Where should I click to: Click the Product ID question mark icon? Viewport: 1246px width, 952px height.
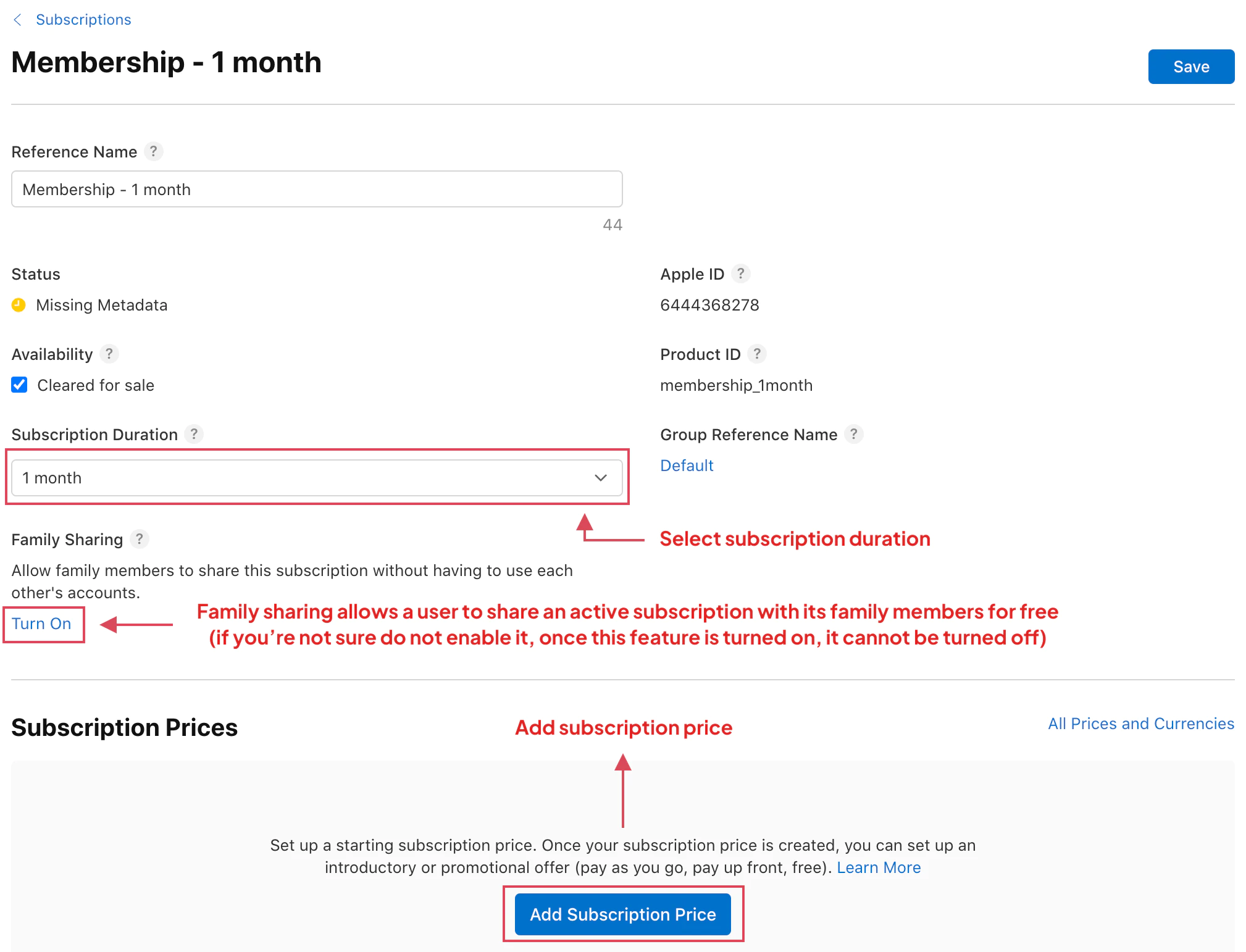758,354
